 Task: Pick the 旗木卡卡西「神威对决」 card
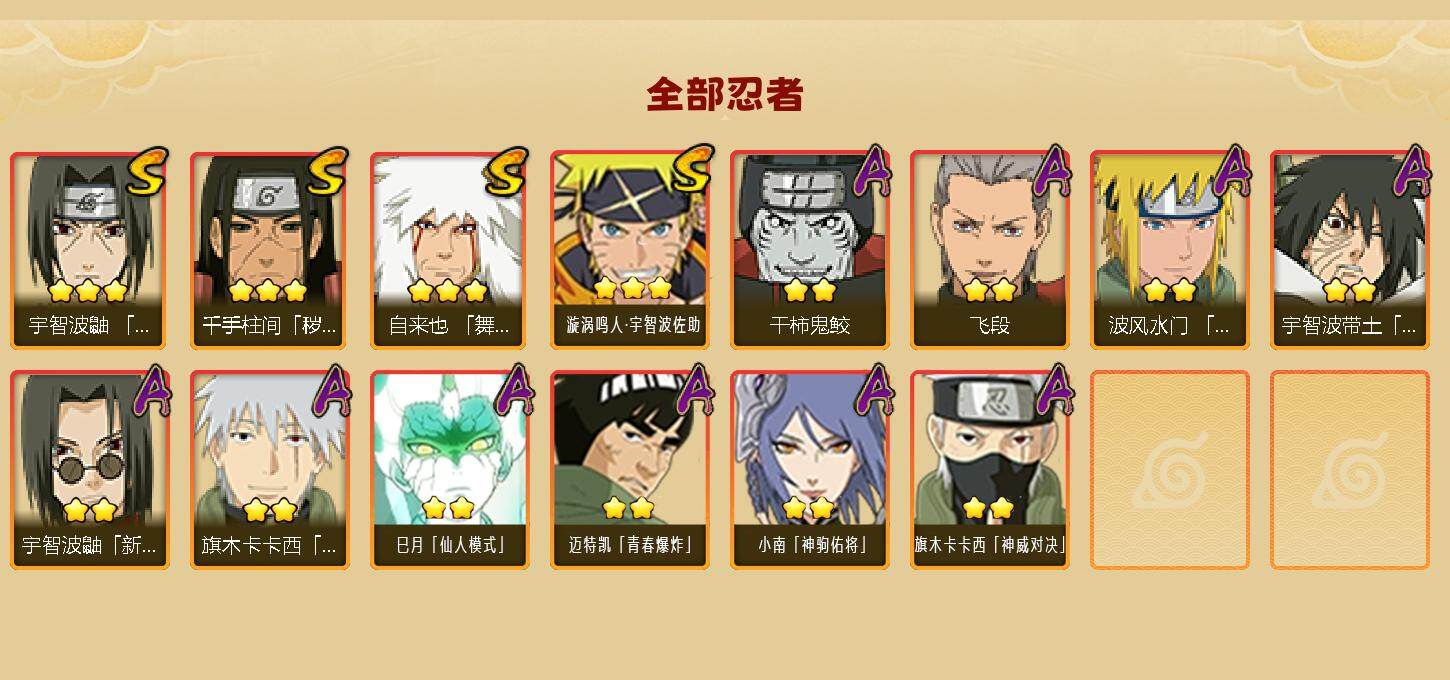990,470
